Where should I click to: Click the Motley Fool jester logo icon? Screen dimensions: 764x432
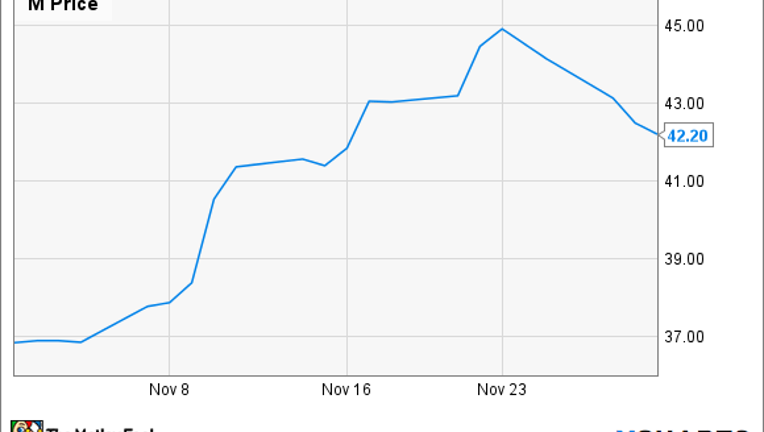(x=27, y=426)
